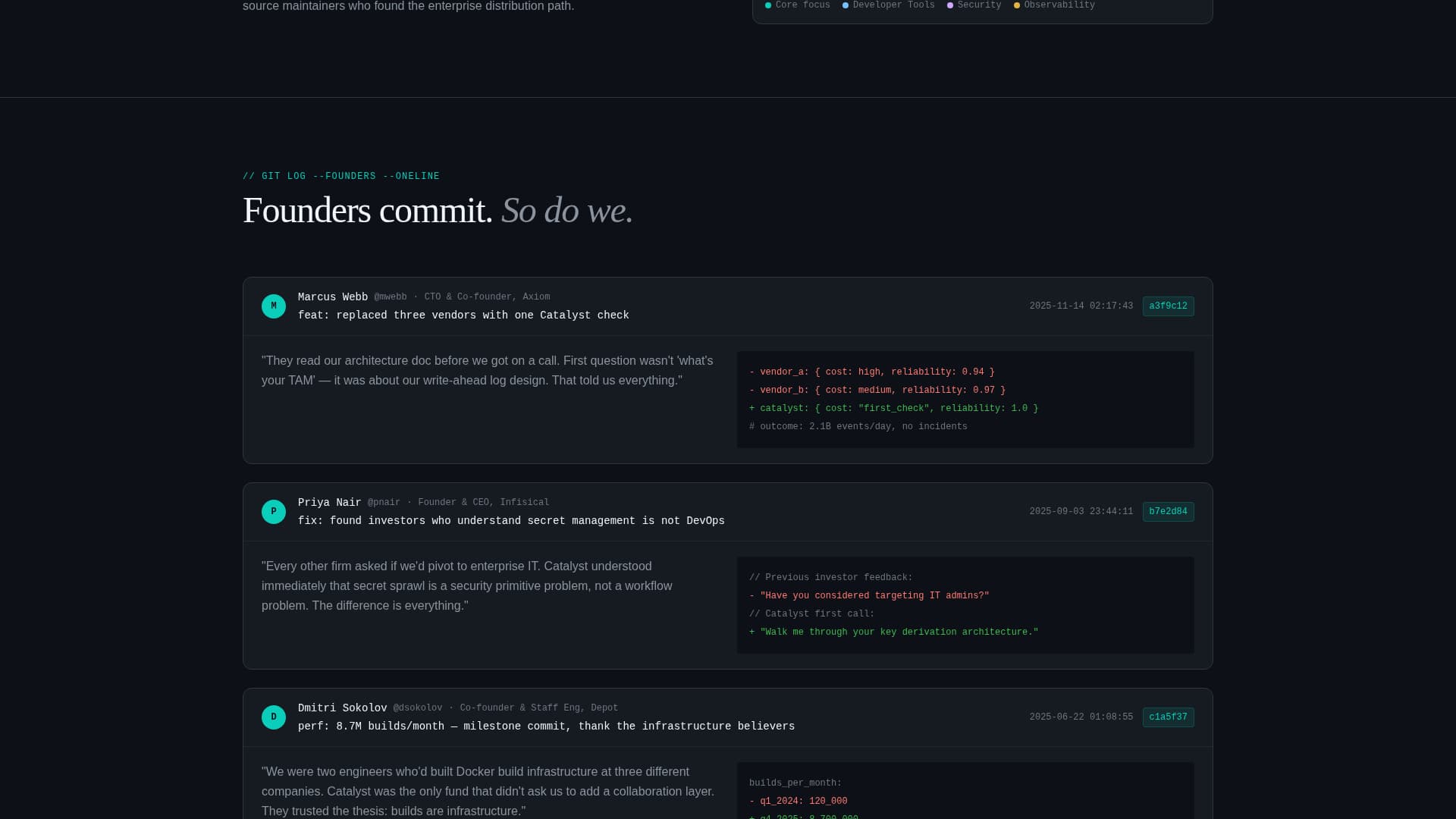Click the @mwebb handle
Screen dimensions: 1456x819
point(390,297)
